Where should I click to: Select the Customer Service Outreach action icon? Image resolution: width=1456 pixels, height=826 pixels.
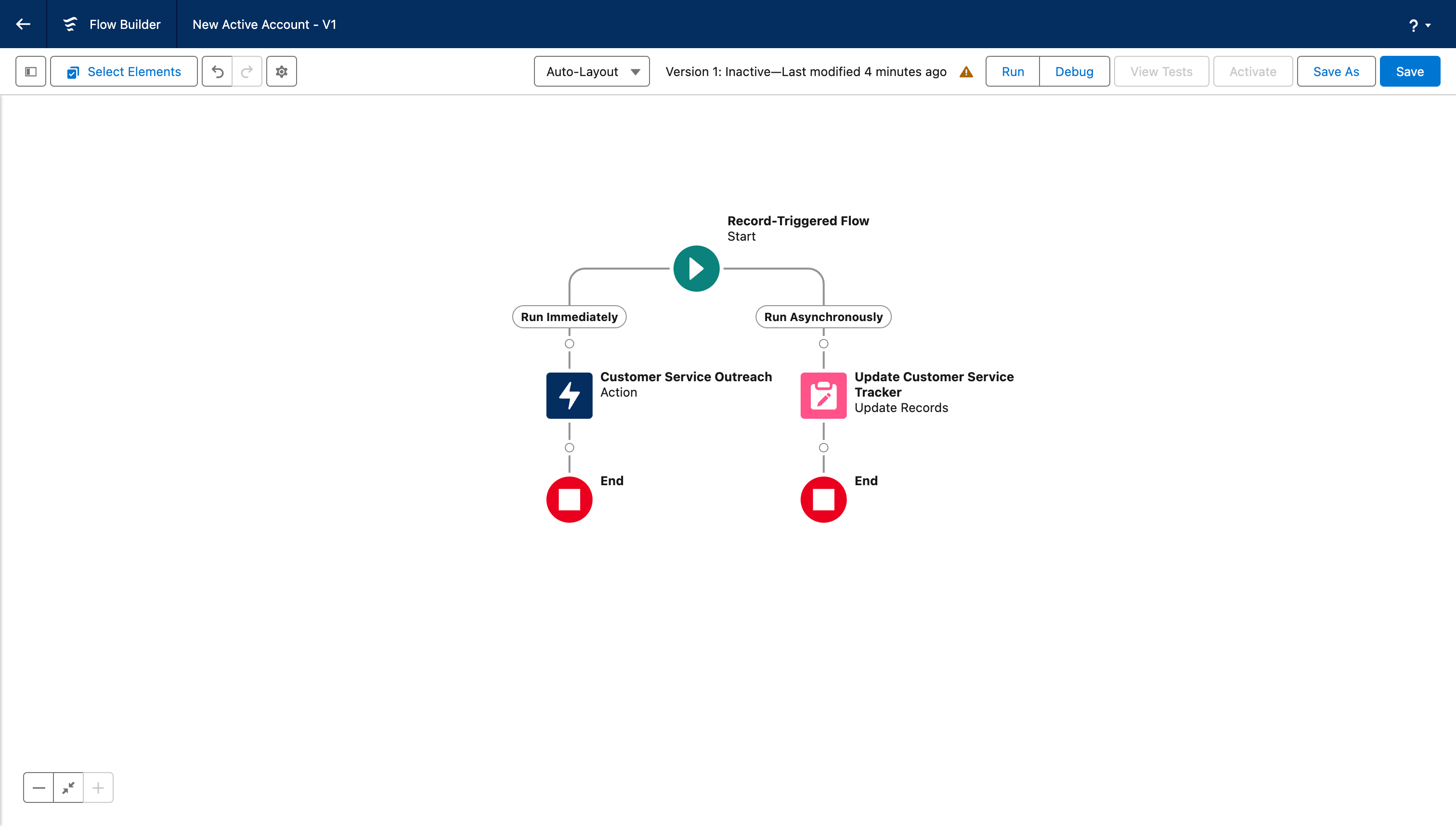point(569,395)
